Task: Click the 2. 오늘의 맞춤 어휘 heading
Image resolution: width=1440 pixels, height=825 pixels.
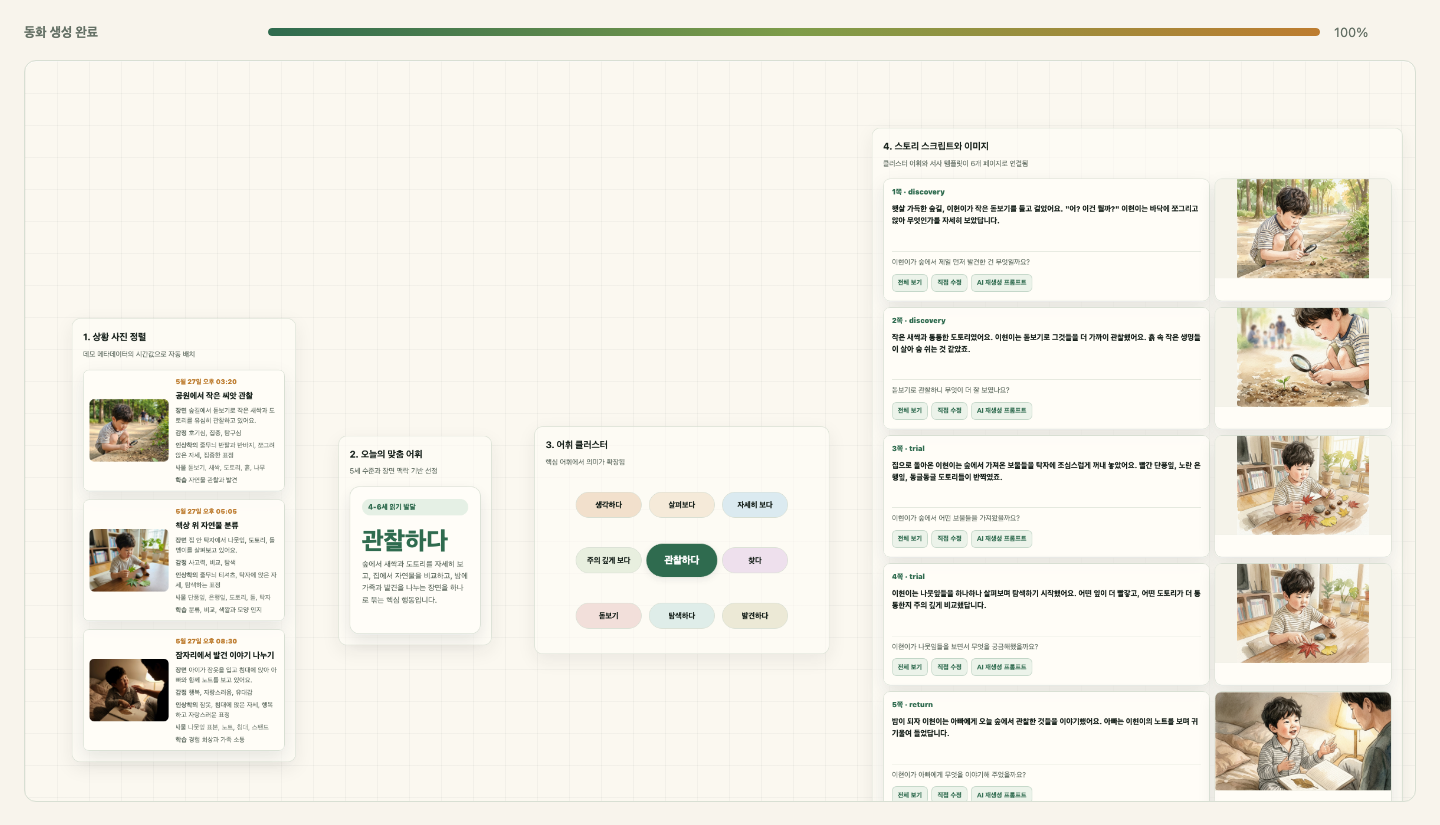Action: pyautogui.click(x=386, y=454)
